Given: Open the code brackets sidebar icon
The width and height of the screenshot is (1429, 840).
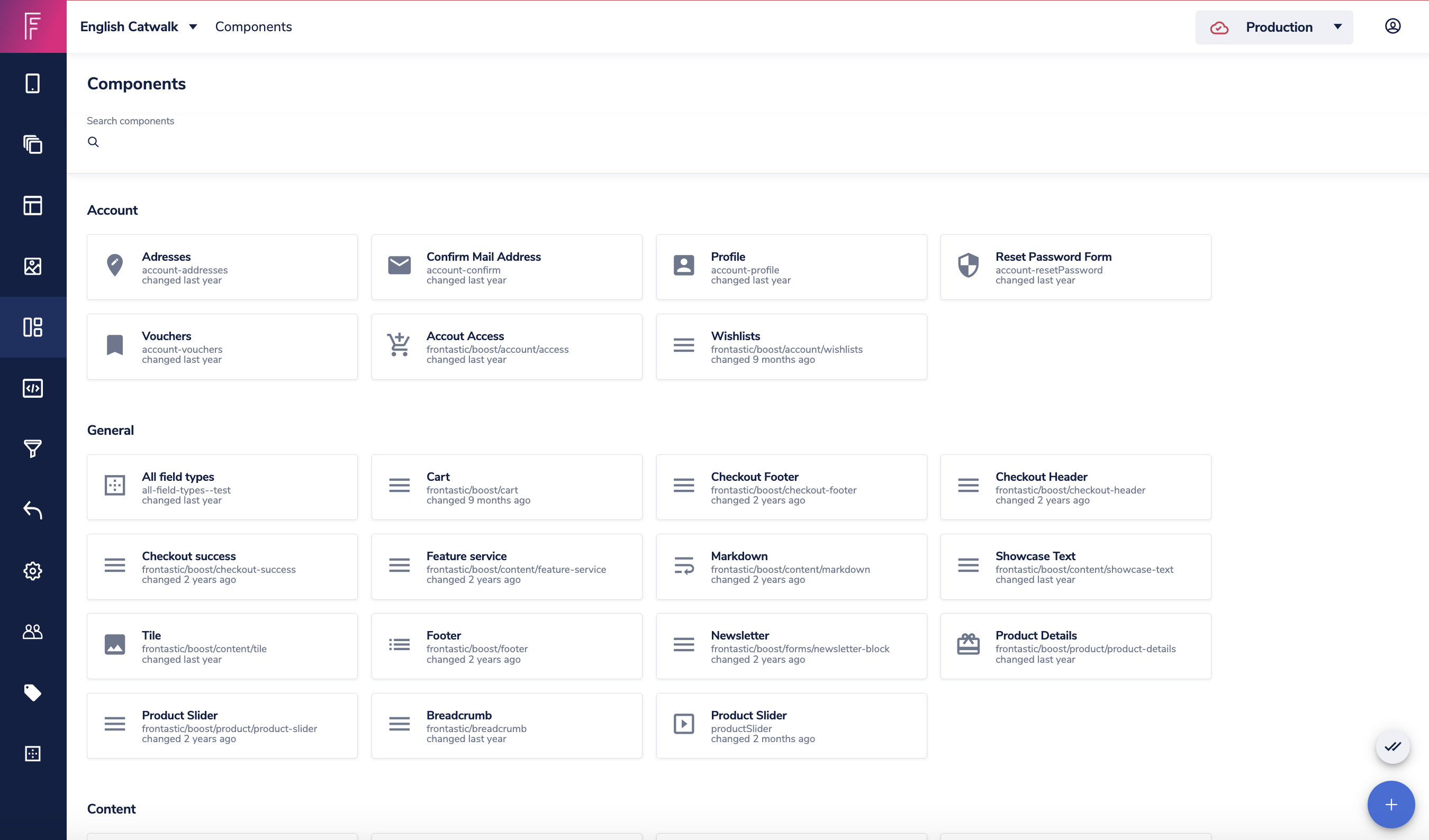Looking at the screenshot, I should [33, 388].
